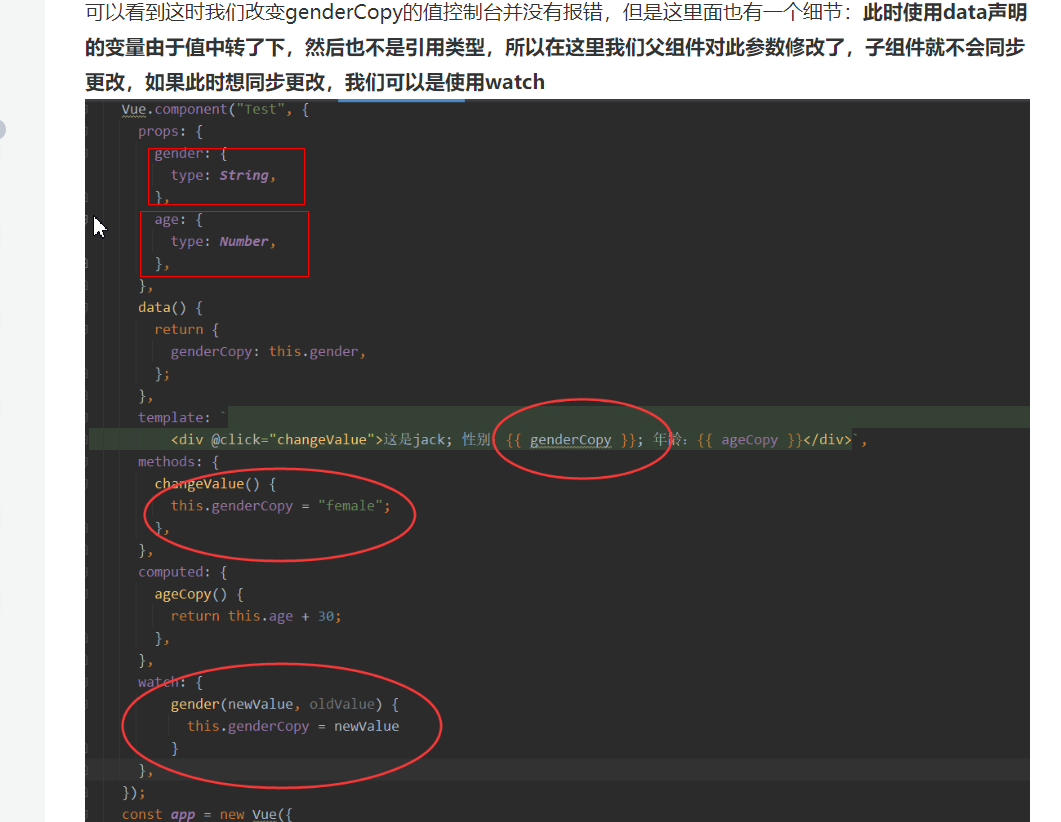Click the "age: {" prop definition line
The width and height of the screenshot is (1061, 822).
(x=178, y=220)
